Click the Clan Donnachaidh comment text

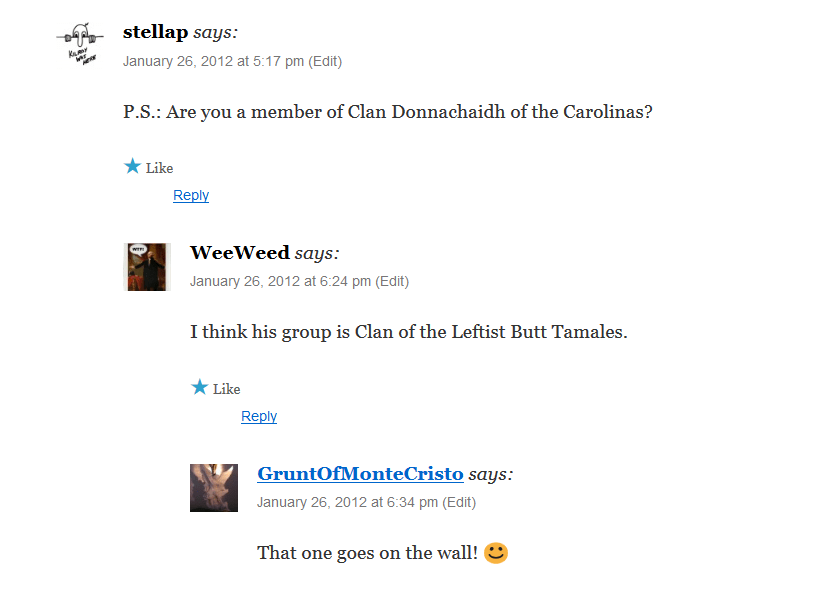388,112
